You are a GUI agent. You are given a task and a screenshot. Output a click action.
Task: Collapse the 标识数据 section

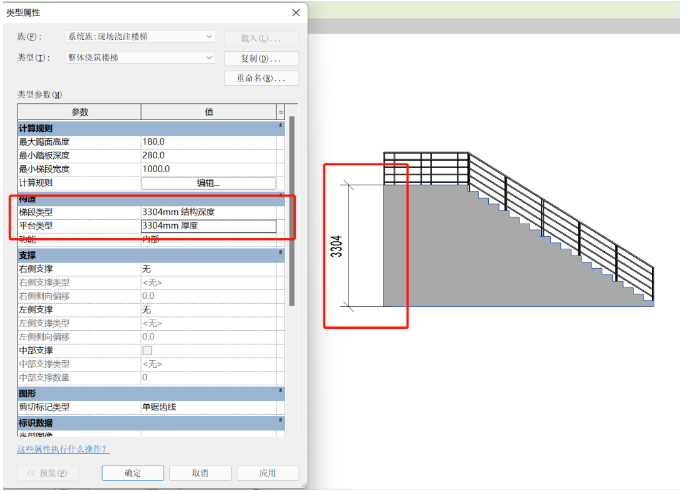coord(280,420)
